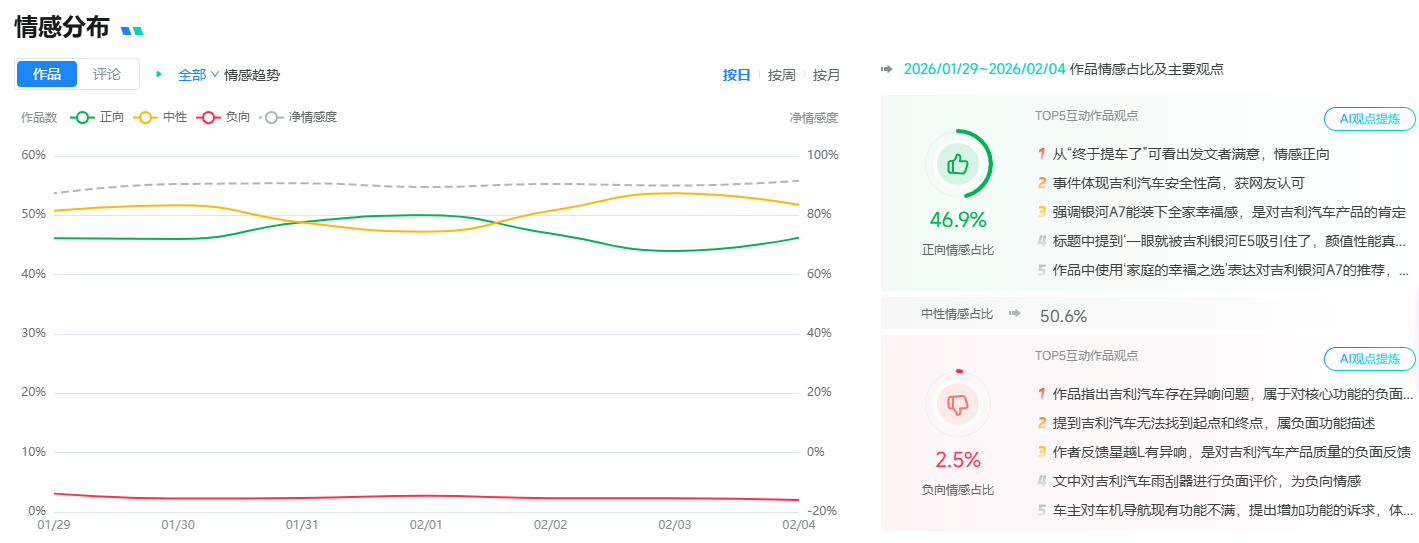
Task: Hide the 负向 legend series
Action: 224,117
